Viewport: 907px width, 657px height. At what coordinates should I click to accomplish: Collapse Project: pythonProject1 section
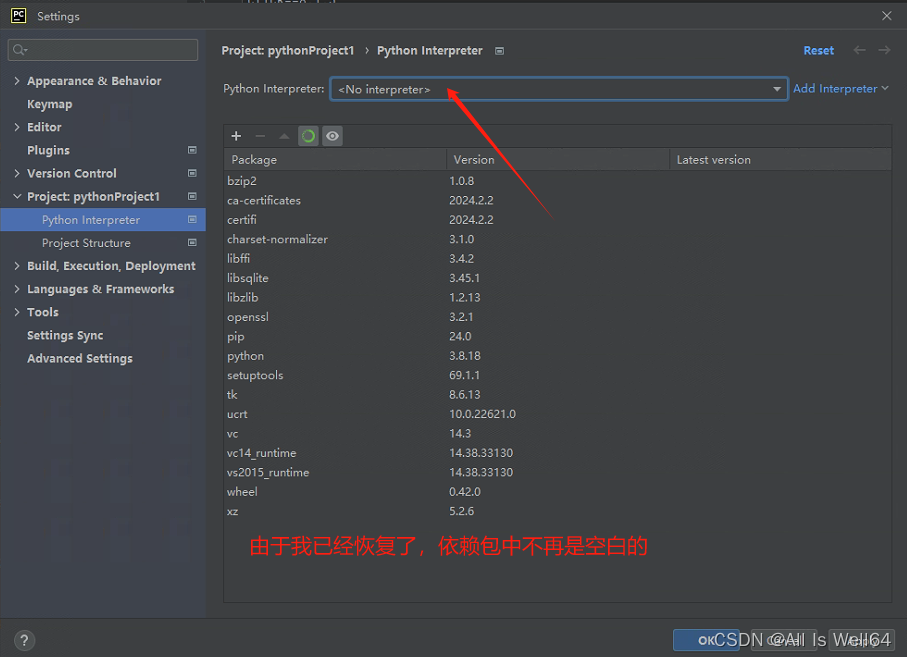17,197
